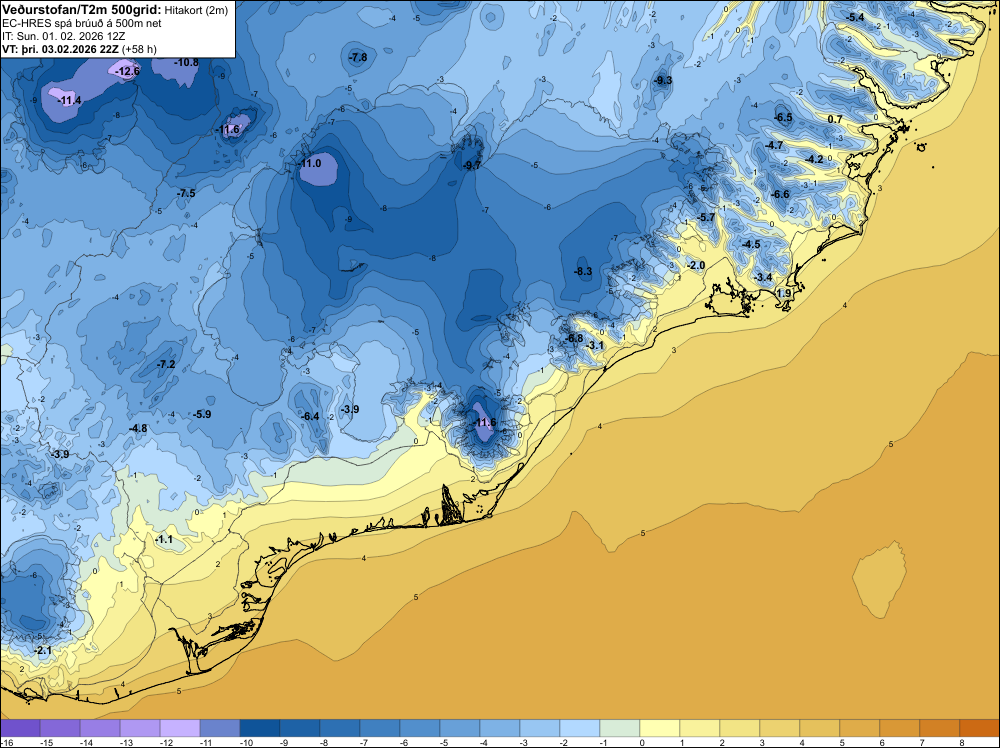Click the title 'Veðurstofan/T2m 500grid:'
This screenshot has height=748, width=1000.
[x=81, y=10]
